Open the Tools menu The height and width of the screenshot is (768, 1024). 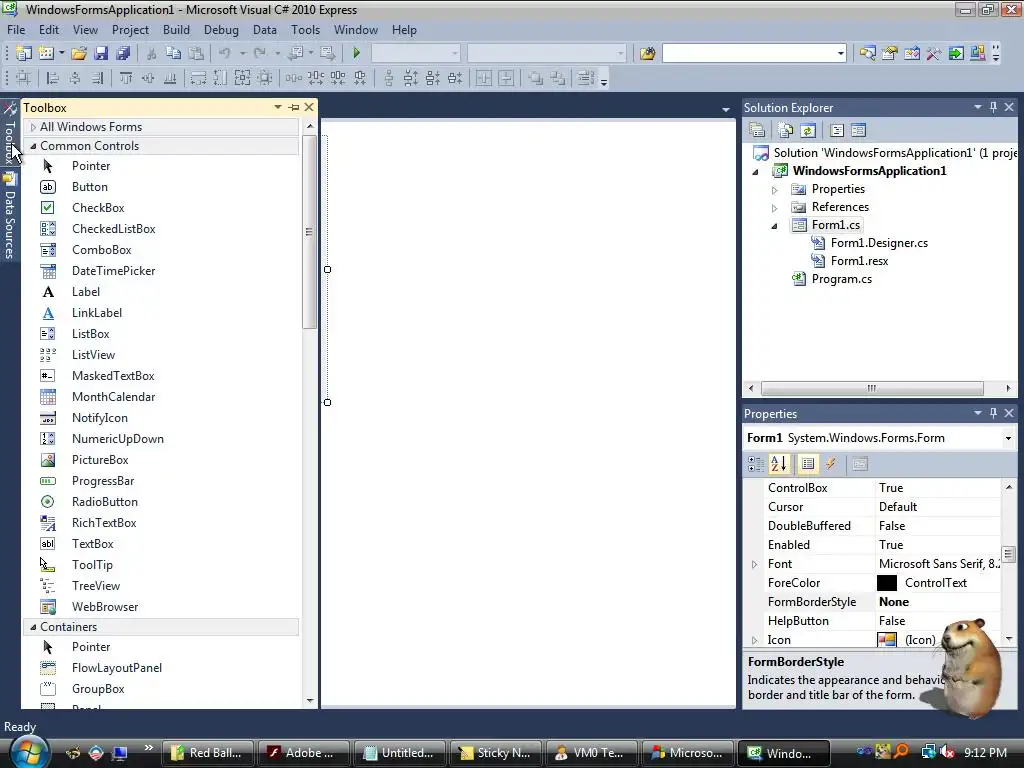pos(306,30)
